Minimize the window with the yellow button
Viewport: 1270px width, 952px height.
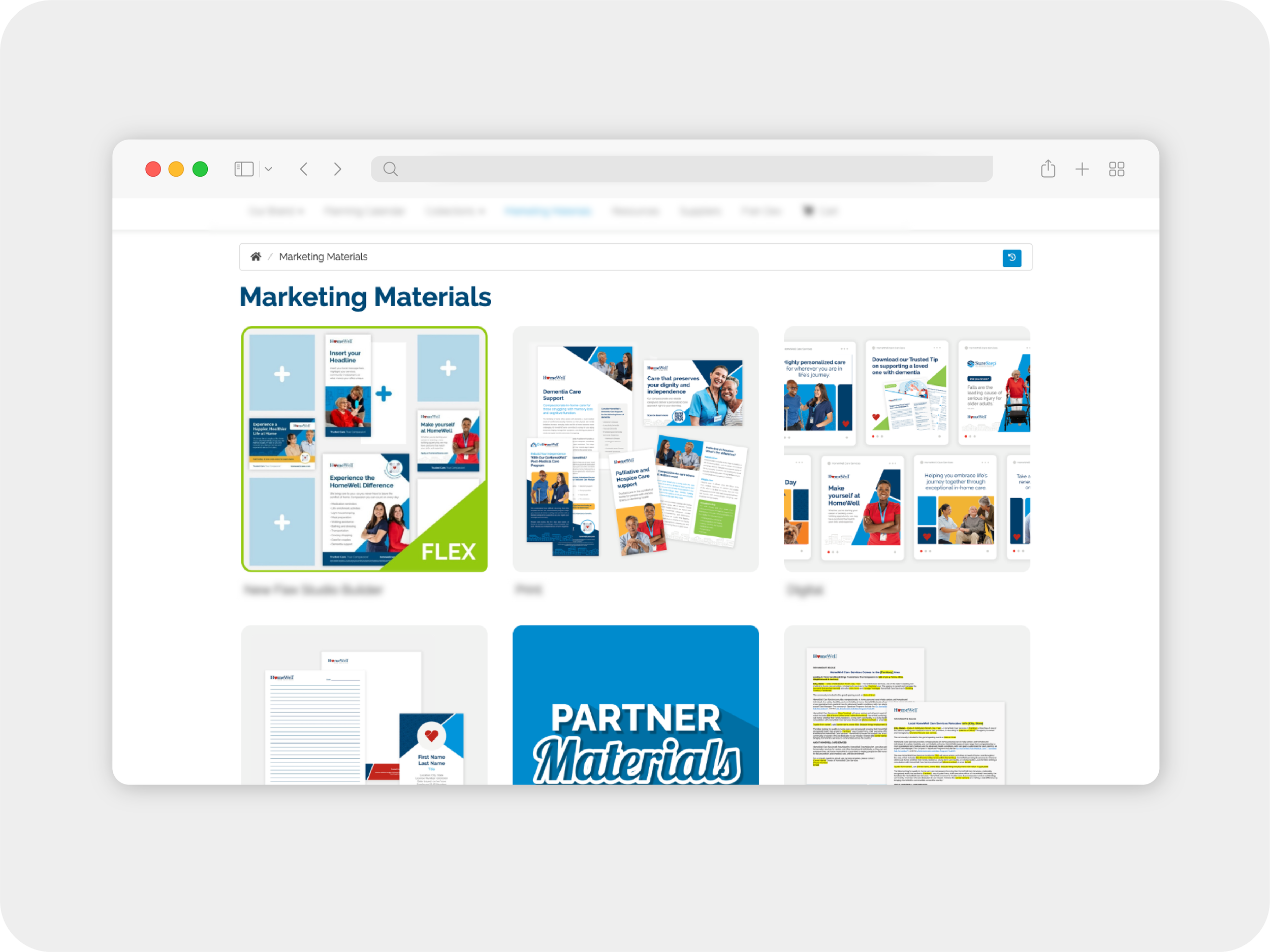tap(176, 169)
